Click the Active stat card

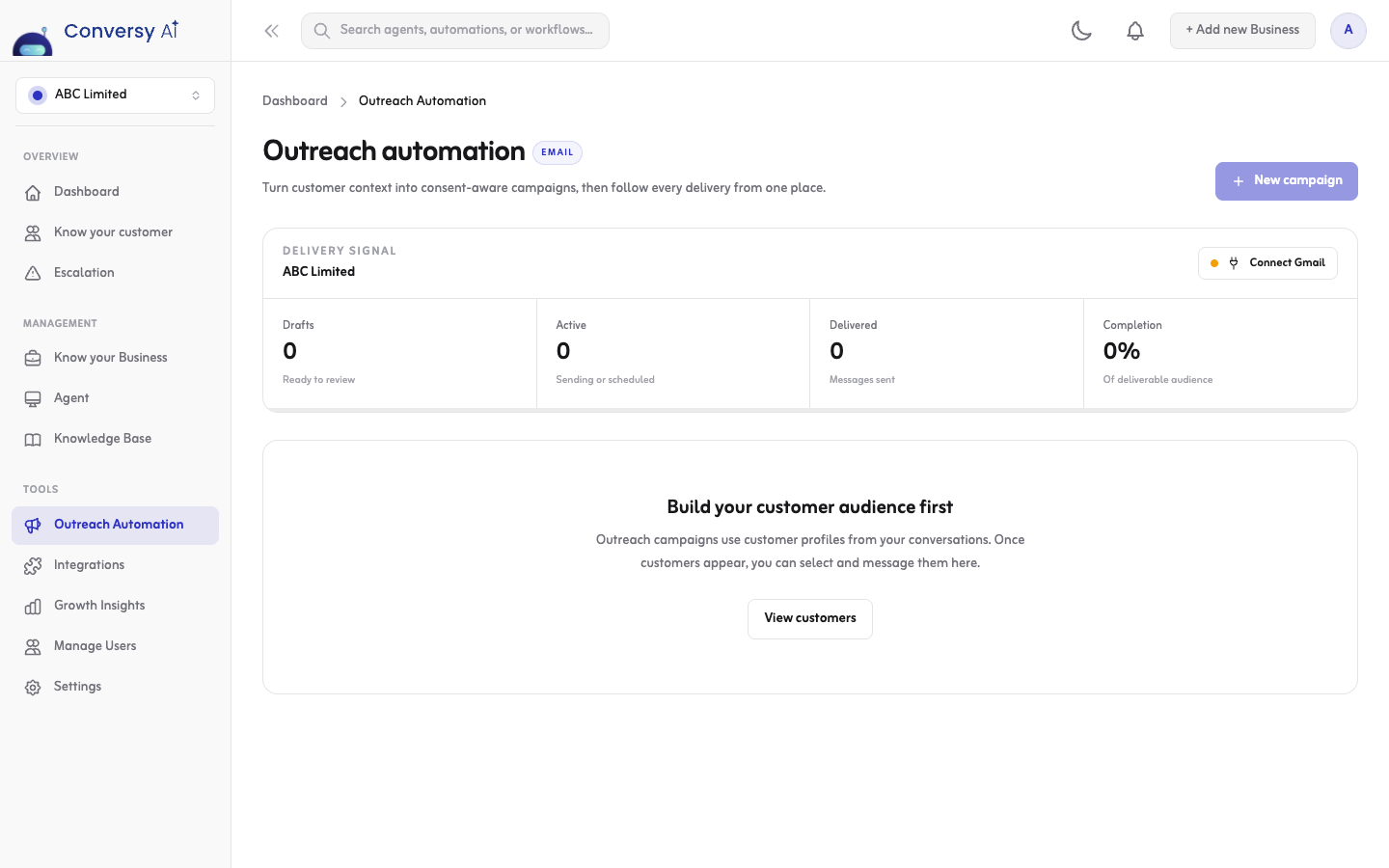pyautogui.click(x=673, y=353)
